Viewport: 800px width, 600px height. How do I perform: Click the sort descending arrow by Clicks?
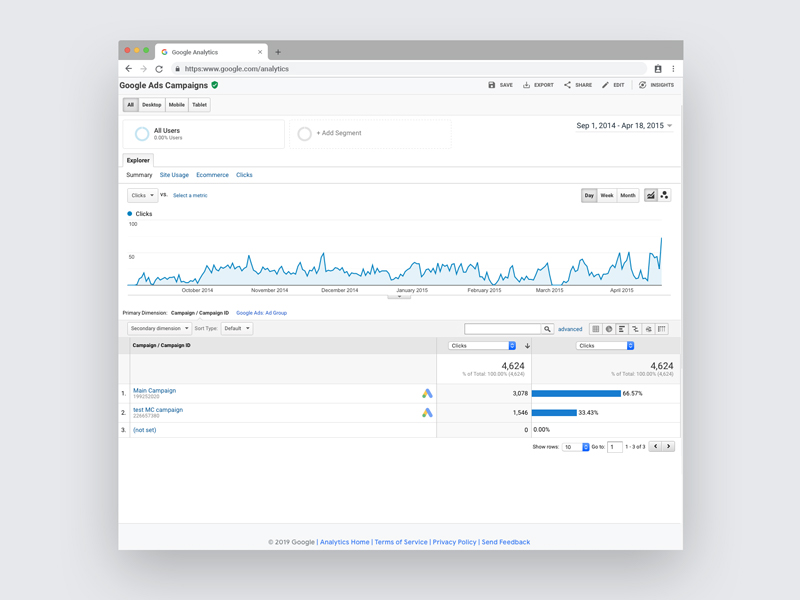pos(527,346)
